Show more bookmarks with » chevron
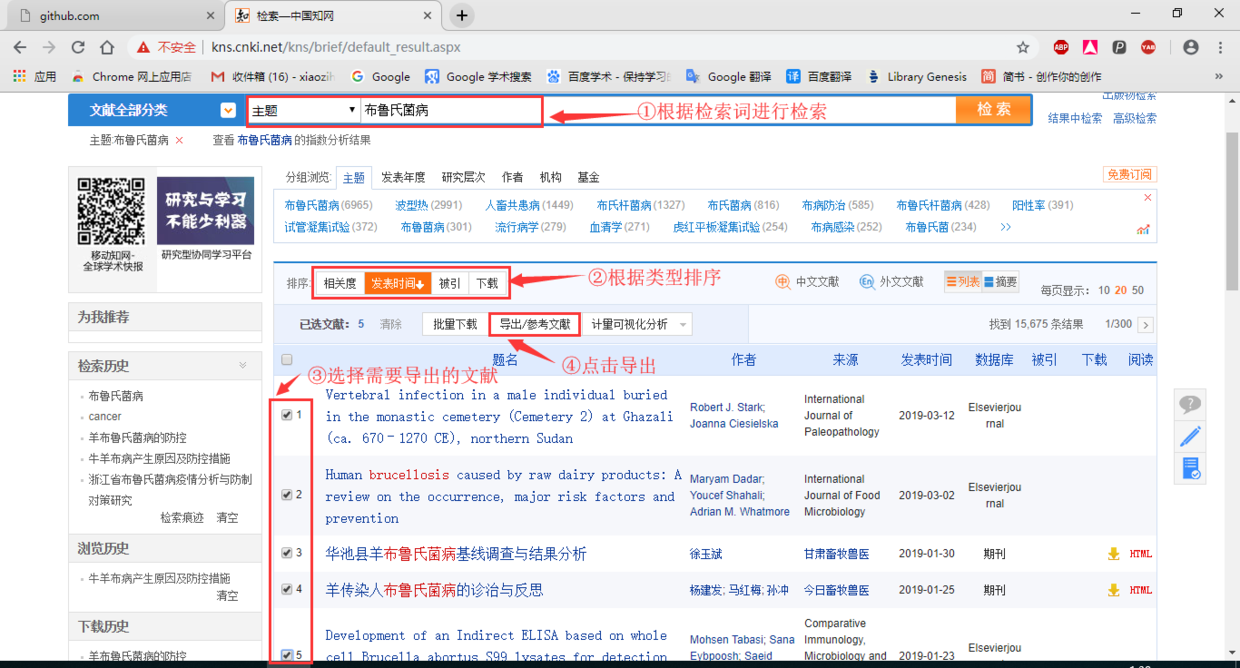 (1219, 76)
